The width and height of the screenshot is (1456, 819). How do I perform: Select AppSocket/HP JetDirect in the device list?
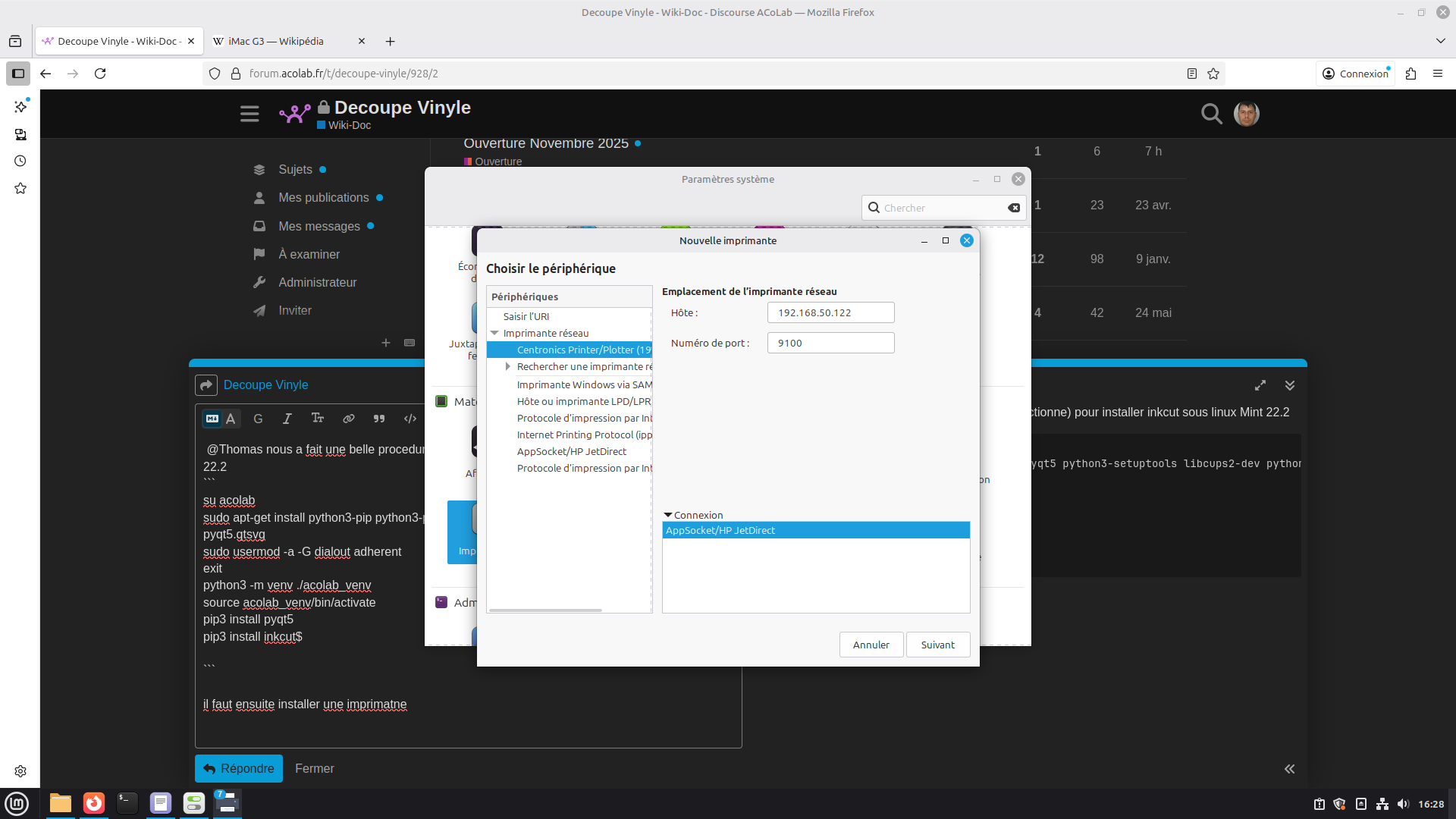pos(571,451)
